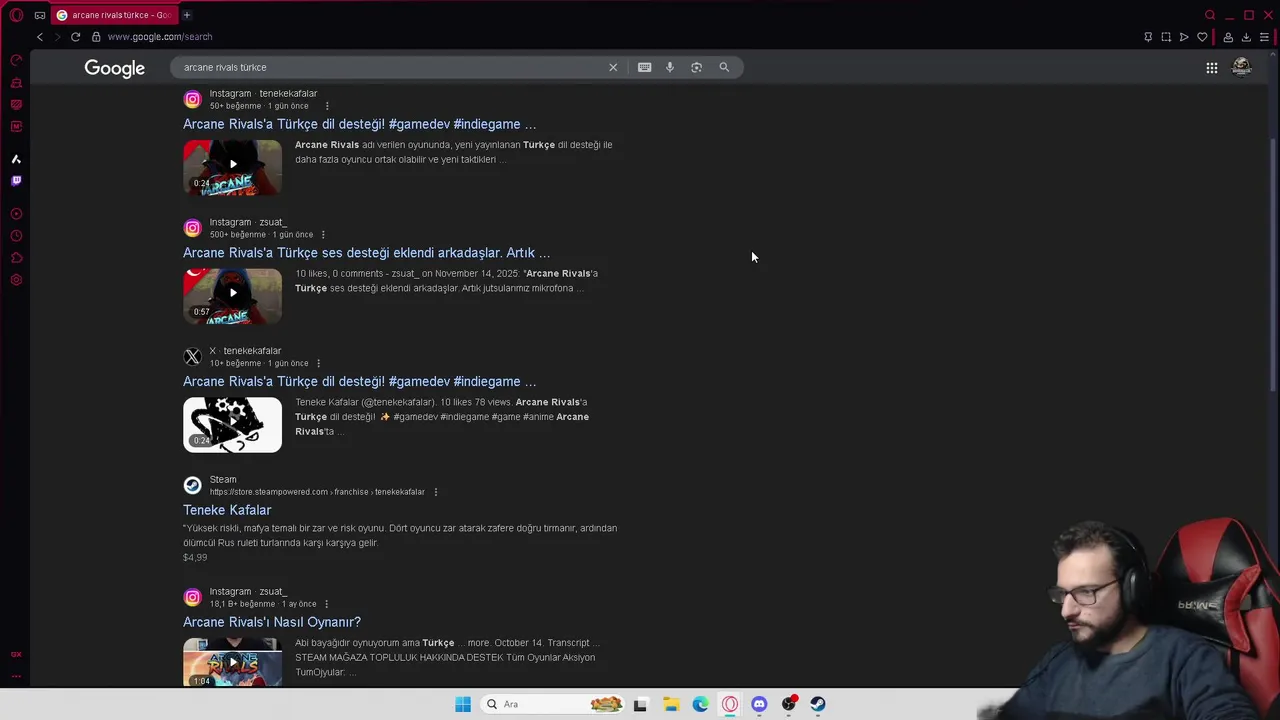Clear the Google search box

tap(613, 67)
